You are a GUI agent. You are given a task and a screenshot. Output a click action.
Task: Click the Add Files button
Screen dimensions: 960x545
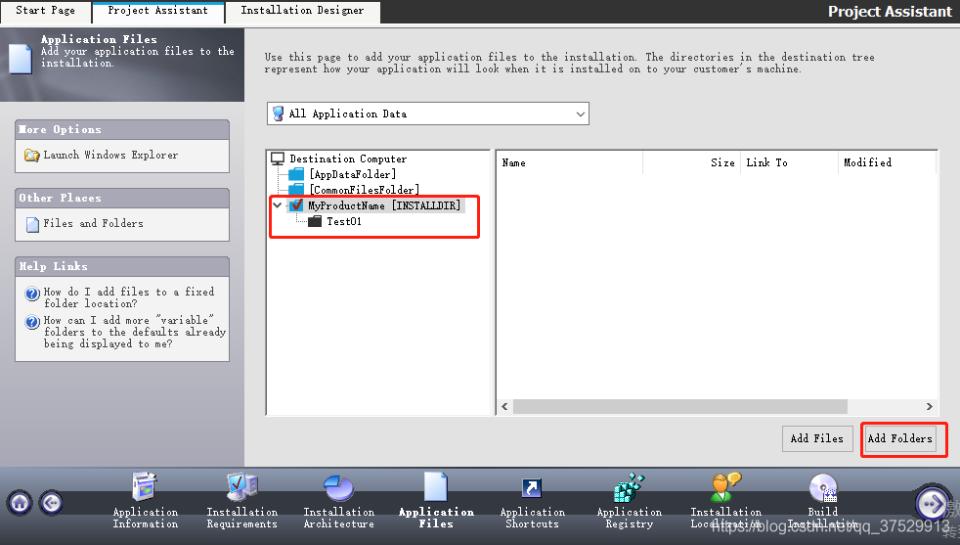(817, 438)
